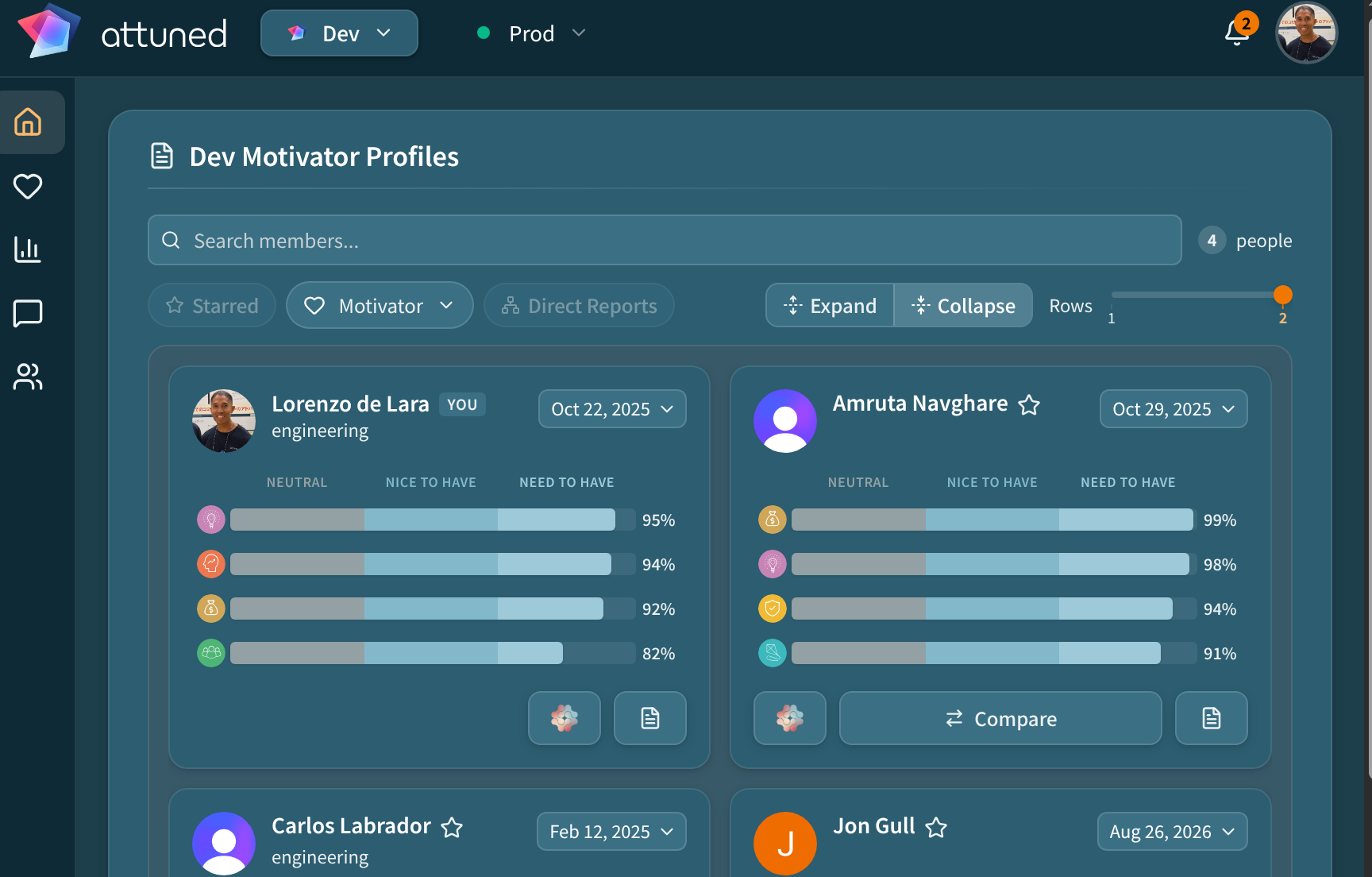The height and width of the screenshot is (877, 1372).
Task: Star Carlos Labrador
Action: [452, 828]
